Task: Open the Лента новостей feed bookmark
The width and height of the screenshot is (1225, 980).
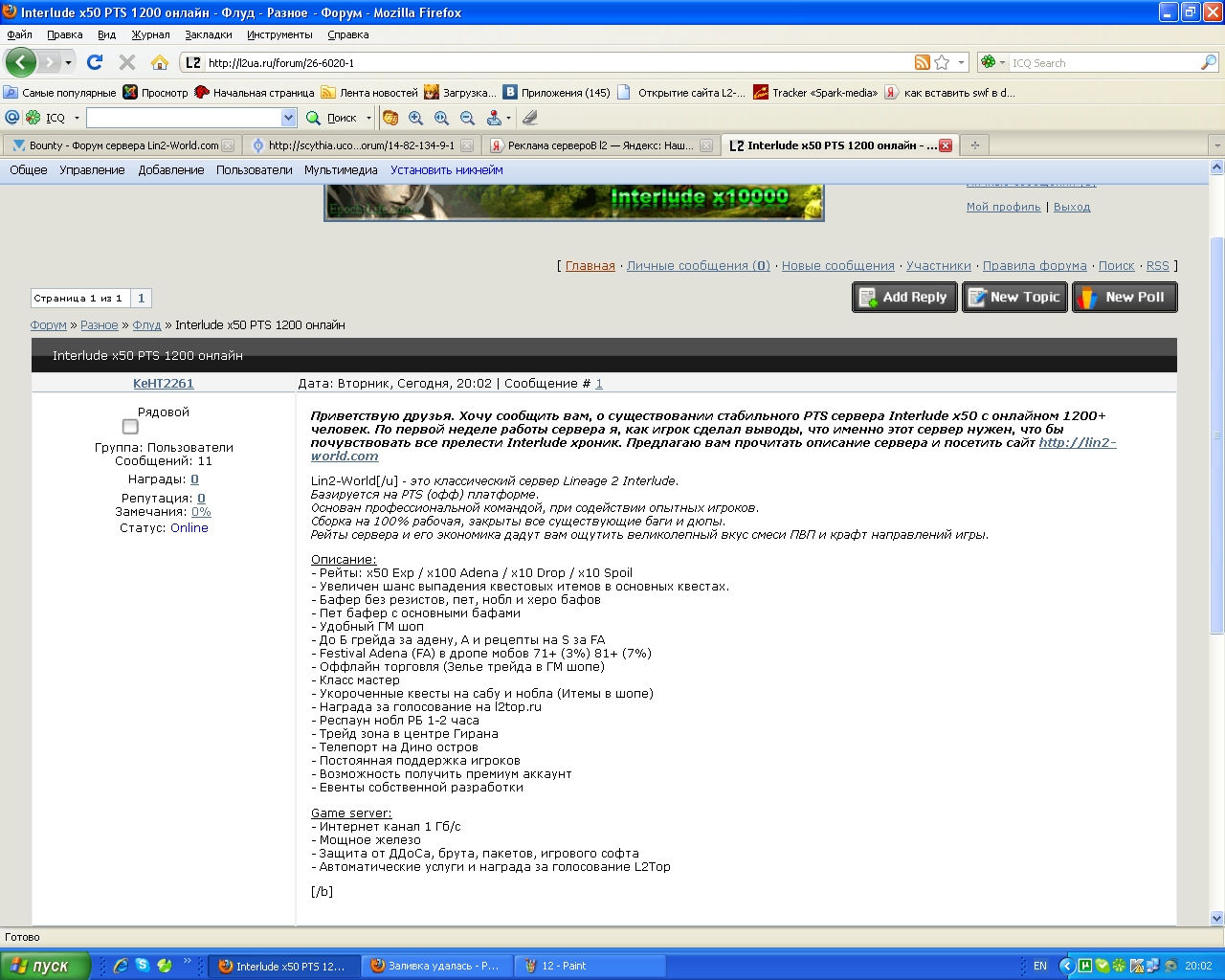Action: click(x=369, y=93)
